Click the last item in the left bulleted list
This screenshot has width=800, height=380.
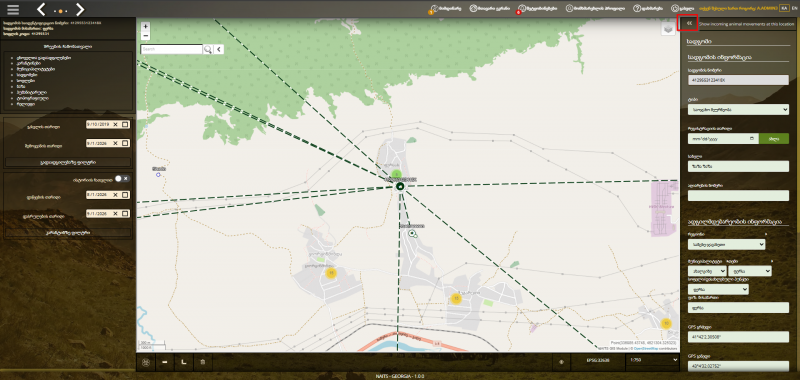26,104
